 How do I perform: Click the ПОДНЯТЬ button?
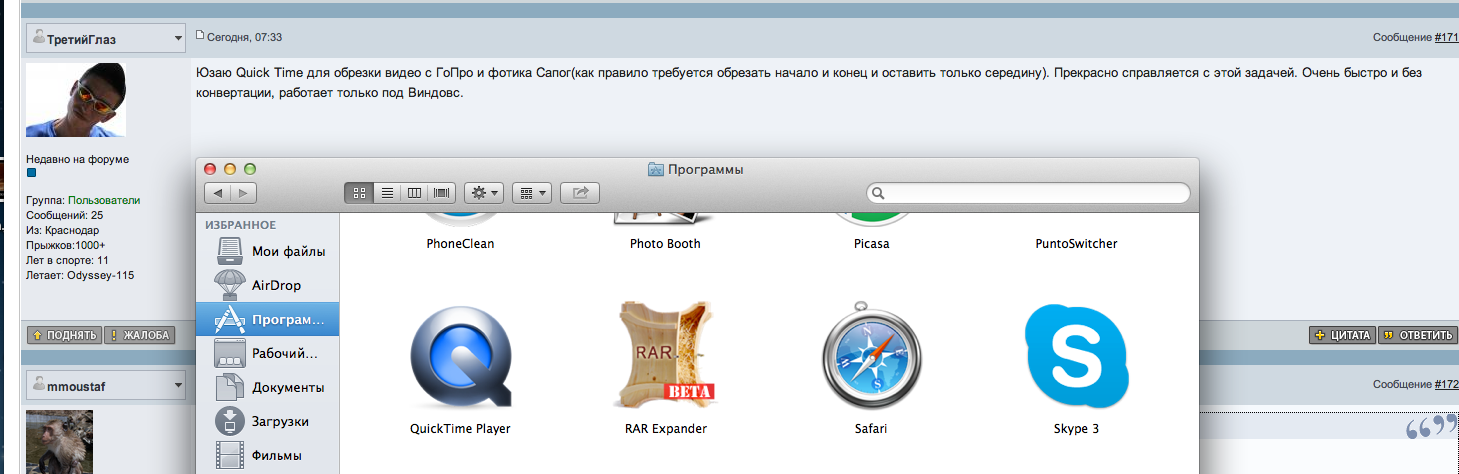pyautogui.click(x=64, y=335)
